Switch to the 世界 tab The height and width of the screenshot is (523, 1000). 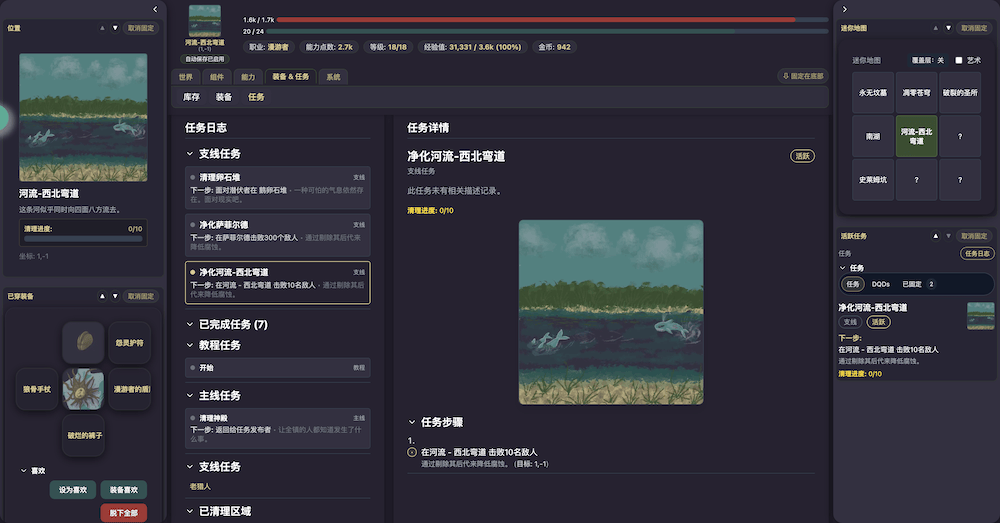[x=185, y=76]
